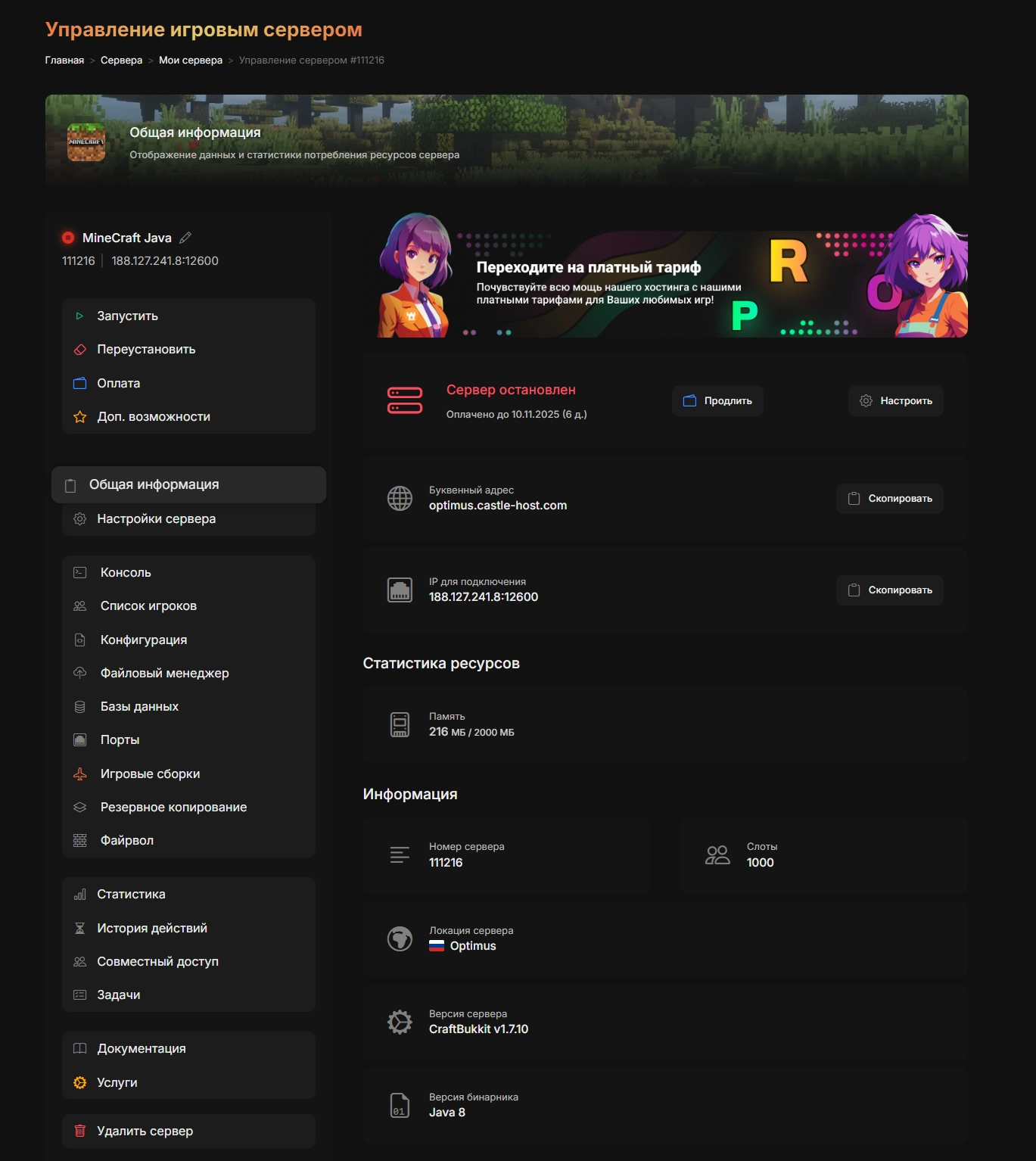The image size is (1036, 1161).
Task: Open the Консоль section
Action: pos(126,573)
